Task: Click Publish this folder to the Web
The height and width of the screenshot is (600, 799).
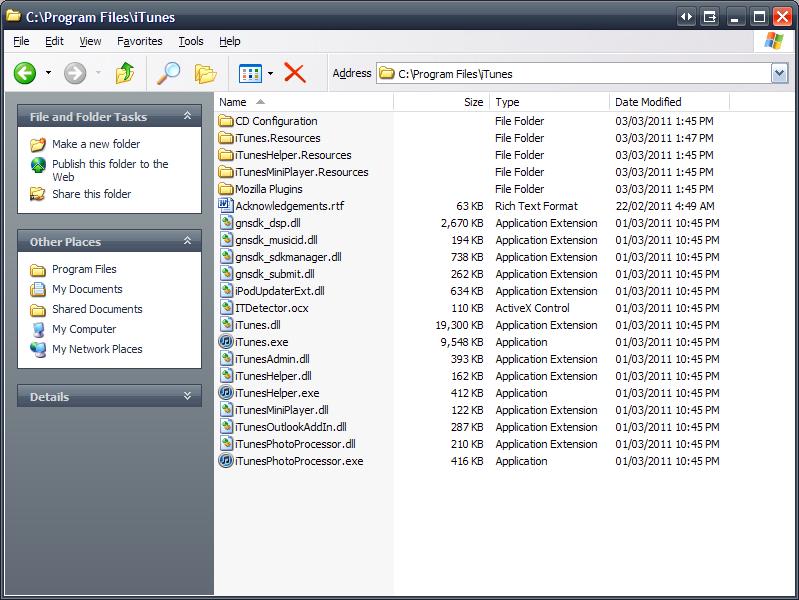Action: click(x=110, y=170)
